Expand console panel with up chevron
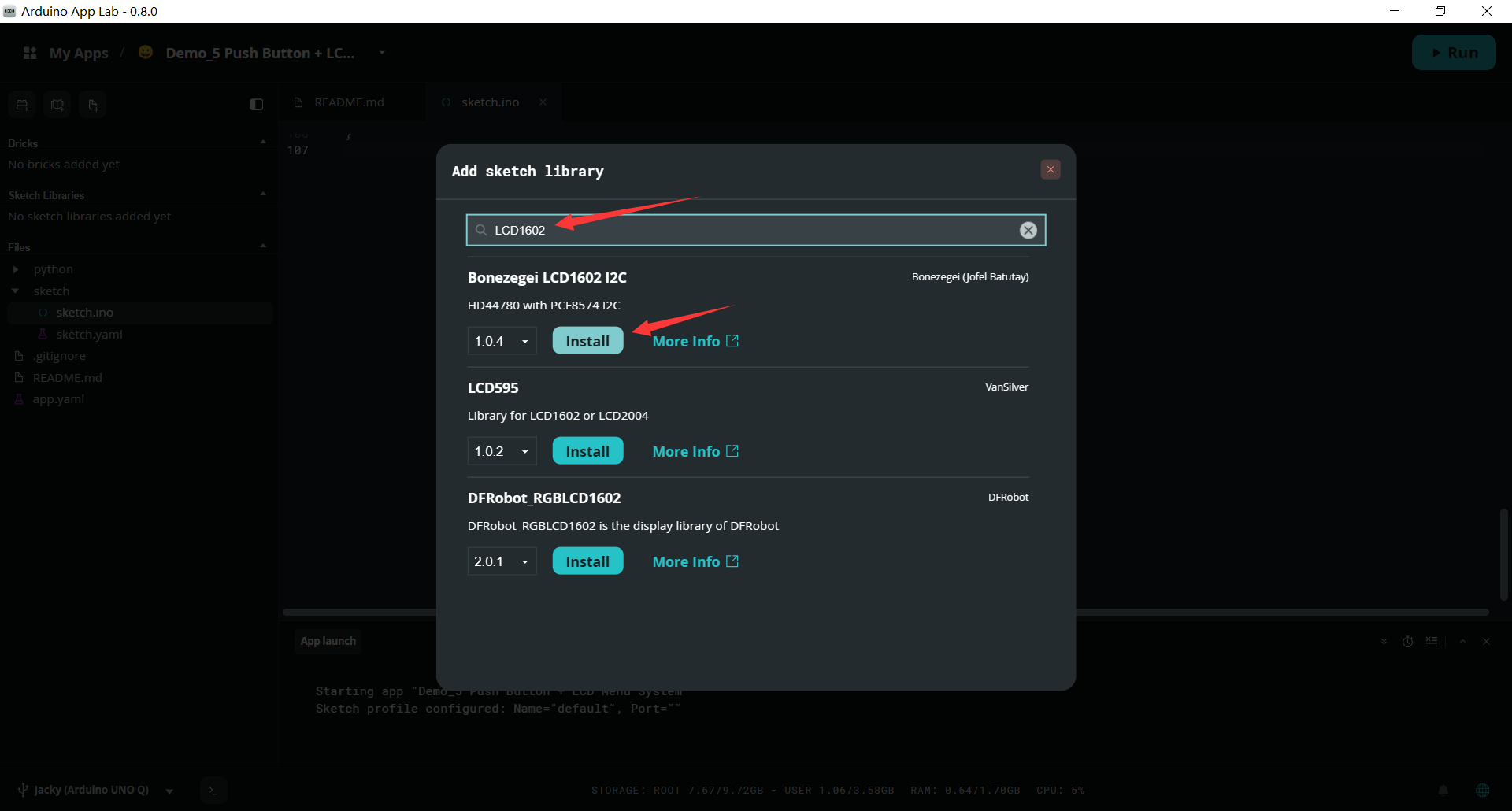 pos(1462,642)
